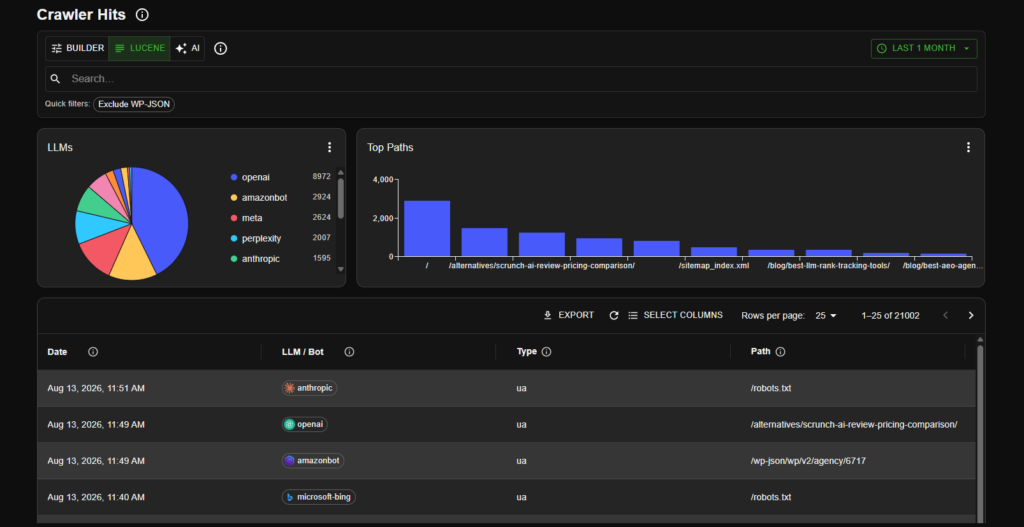Click the tallest bar for path /
Screen dimensions: 1024x527
(x=426, y=228)
